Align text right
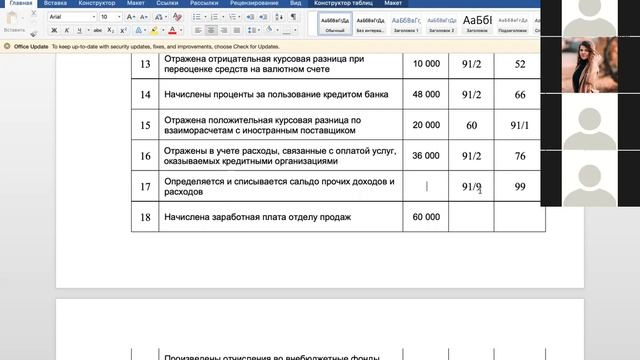 tap(224, 30)
